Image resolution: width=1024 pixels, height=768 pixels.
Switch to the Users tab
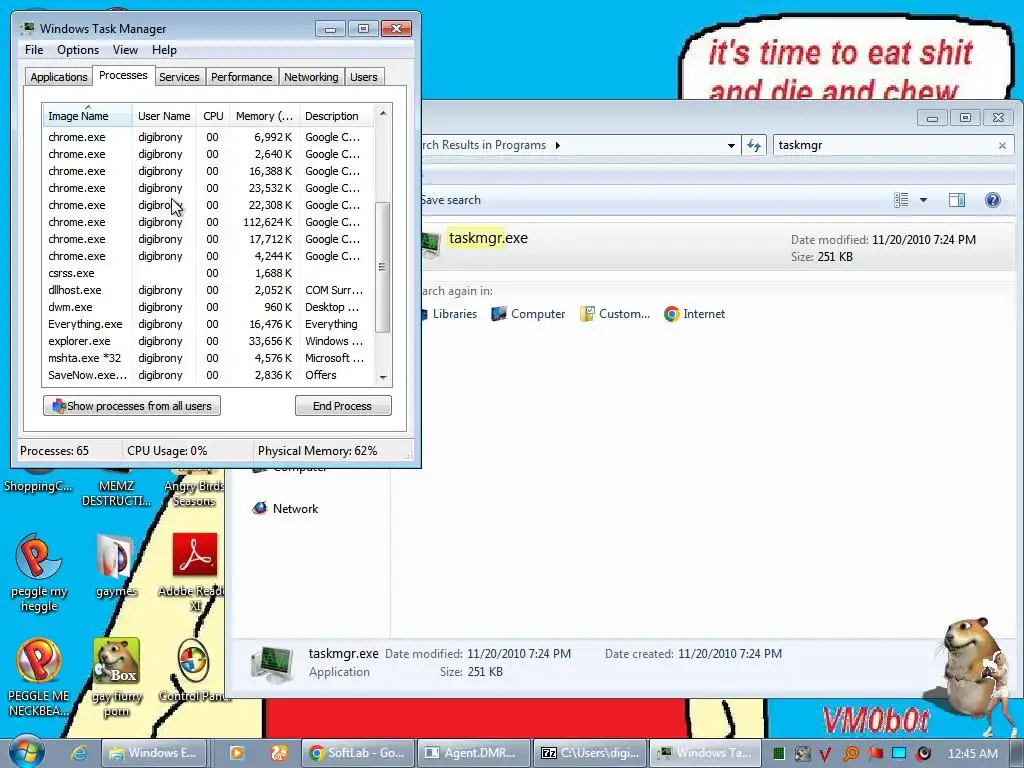363,77
